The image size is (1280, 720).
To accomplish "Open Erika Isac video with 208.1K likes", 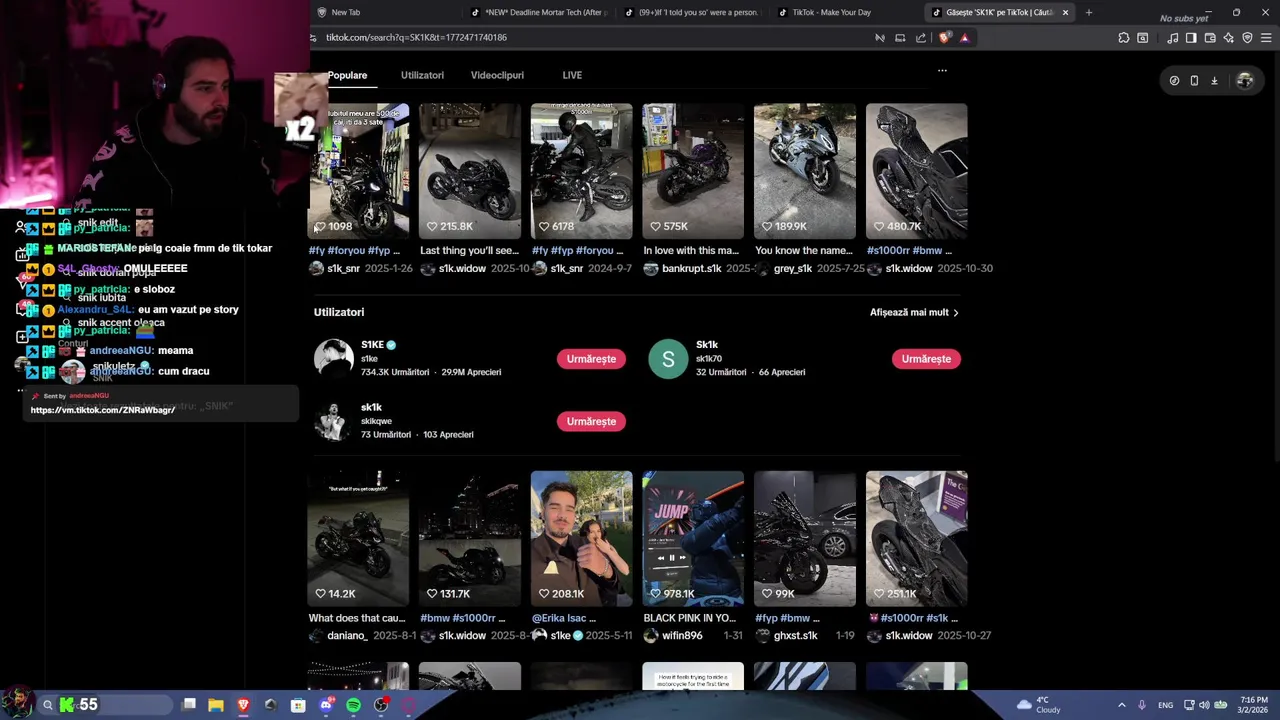I will (x=582, y=538).
